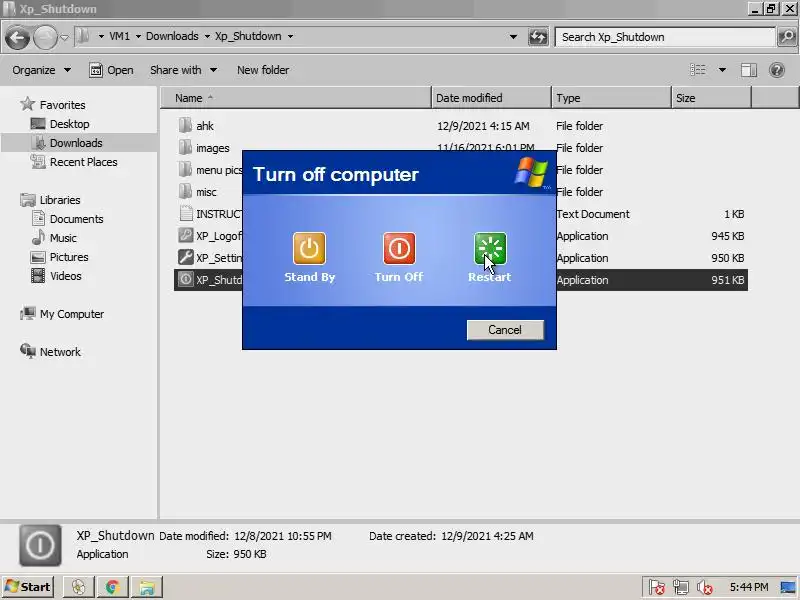Click the first taskbar pinned icon
The height and width of the screenshot is (600, 800).
[79, 587]
